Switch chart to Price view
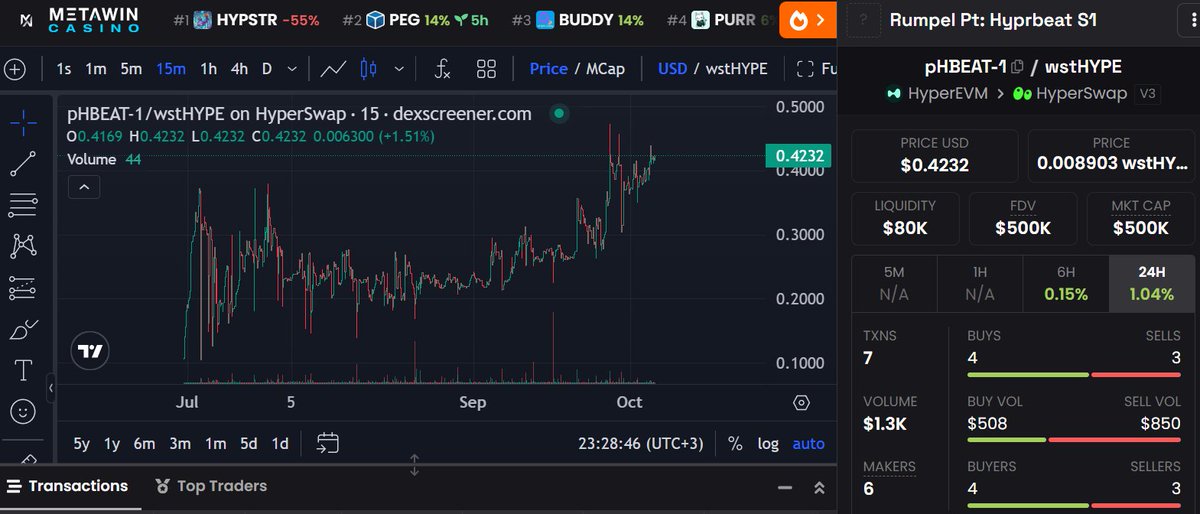This screenshot has height=514, width=1200. pyautogui.click(x=548, y=69)
